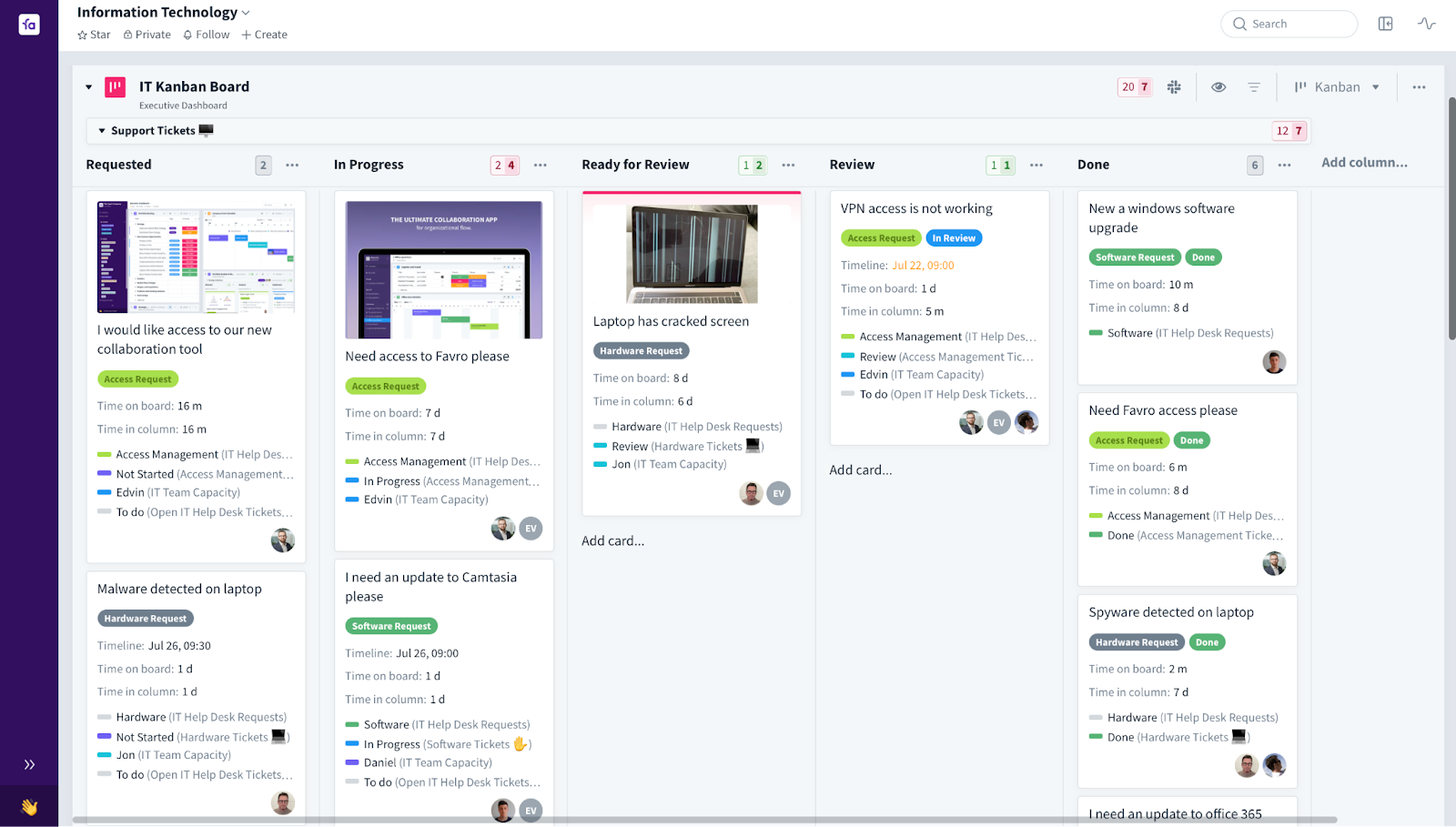Click Add card... under Ready for Review
This screenshot has width=1456, height=827.
click(613, 541)
